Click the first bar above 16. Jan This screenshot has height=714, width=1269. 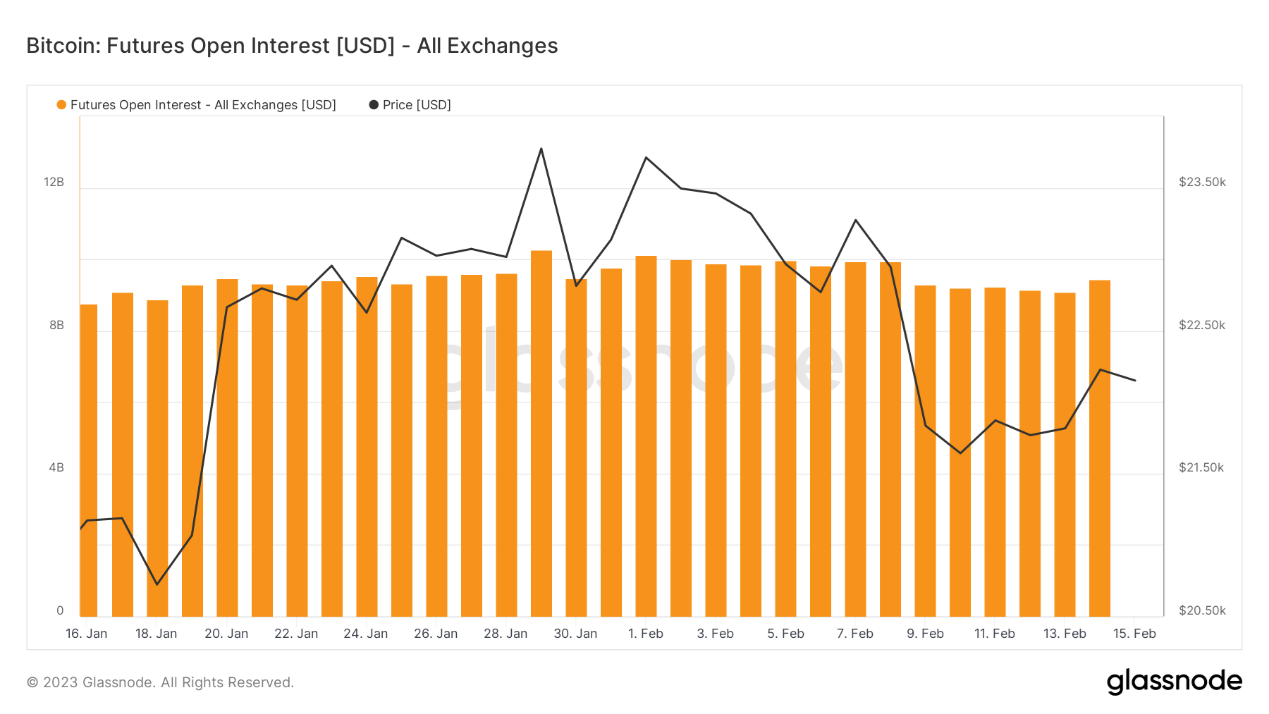point(87,450)
